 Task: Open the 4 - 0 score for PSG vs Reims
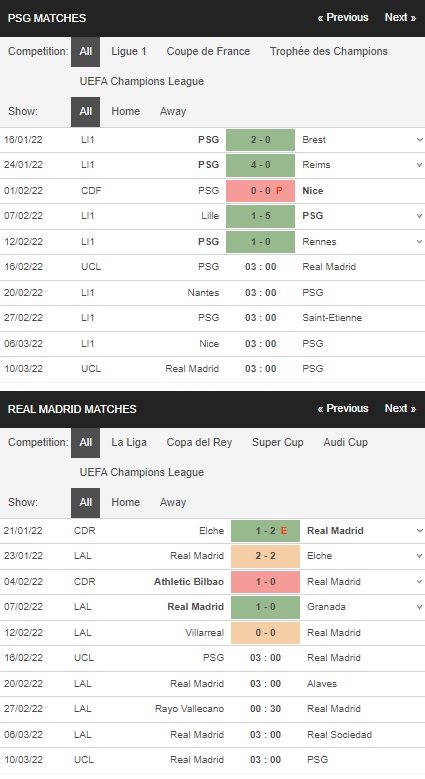pyautogui.click(x=260, y=165)
